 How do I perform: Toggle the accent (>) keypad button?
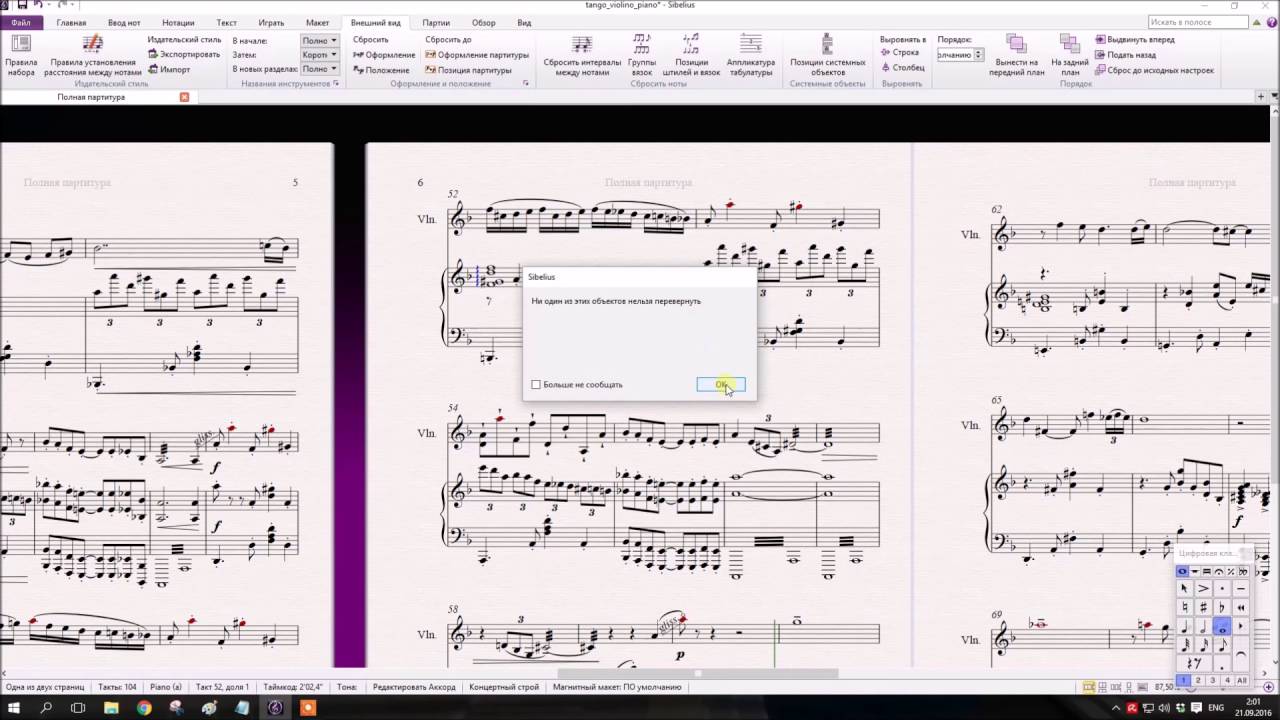click(x=1203, y=589)
